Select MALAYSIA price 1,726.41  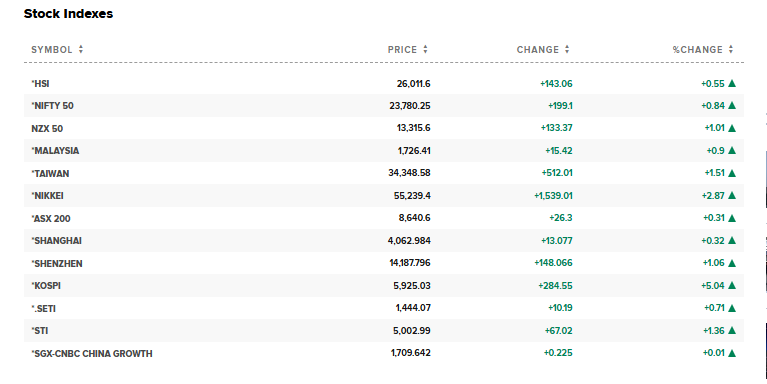[x=414, y=151]
